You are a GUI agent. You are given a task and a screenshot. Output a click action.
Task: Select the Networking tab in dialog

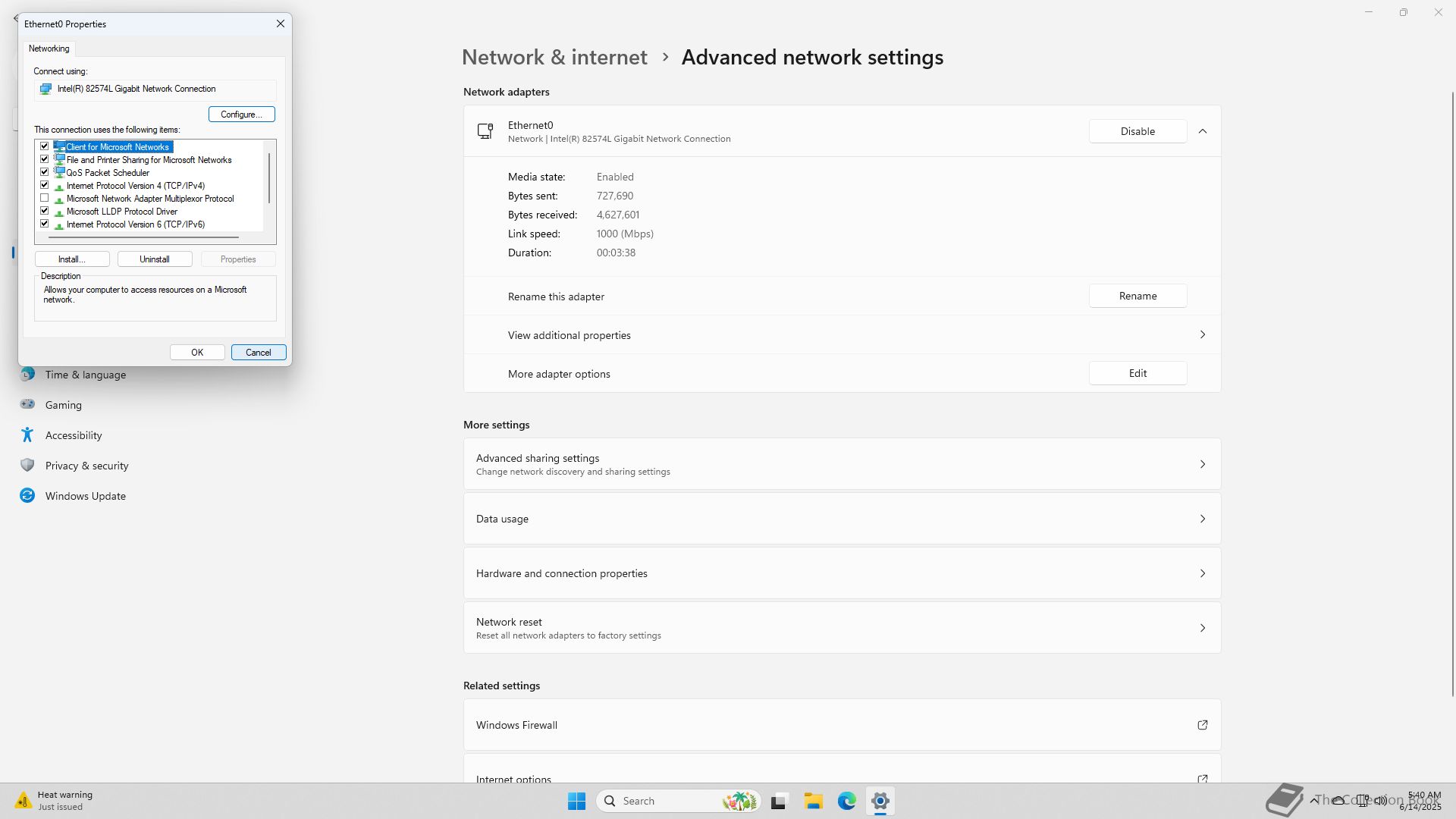coord(49,49)
